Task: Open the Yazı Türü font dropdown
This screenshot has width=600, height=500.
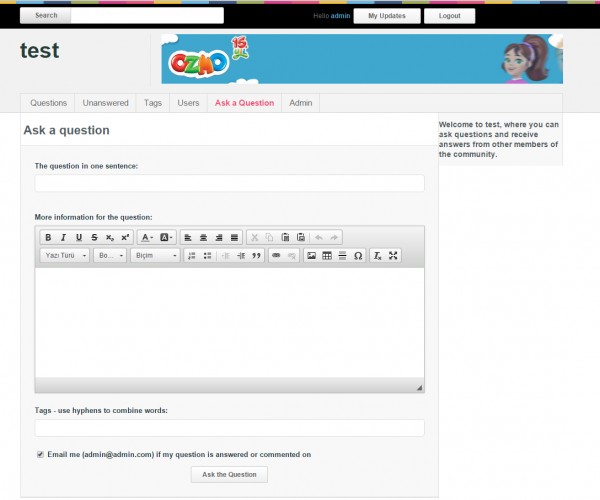Action: click(65, 256)
